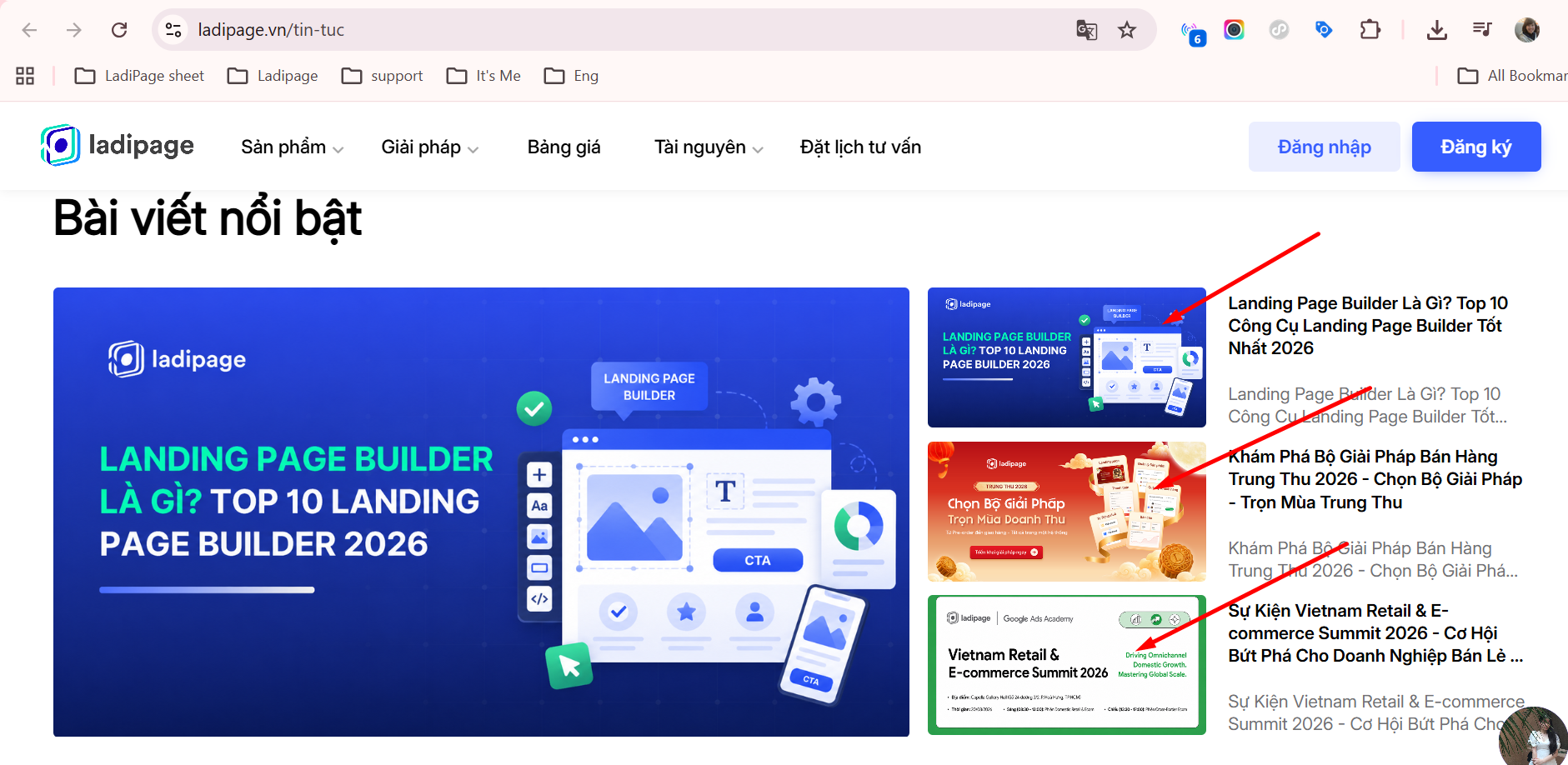Open the All Bookmarks folder

coord(1511,76)
